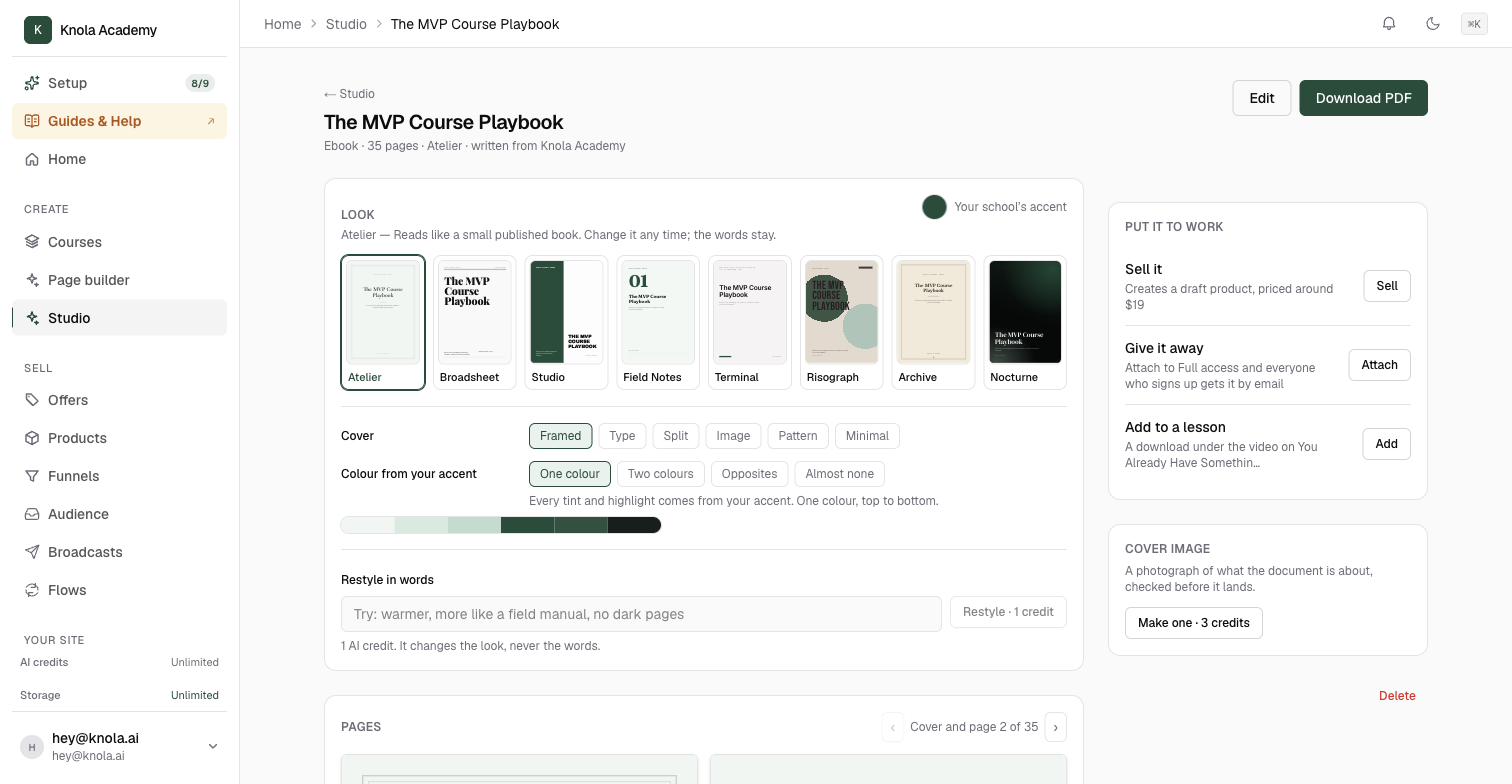This screenshot has width=1512, height=784.
Task: Click the Setup sparkle icon
Action: tap(32, 83)
